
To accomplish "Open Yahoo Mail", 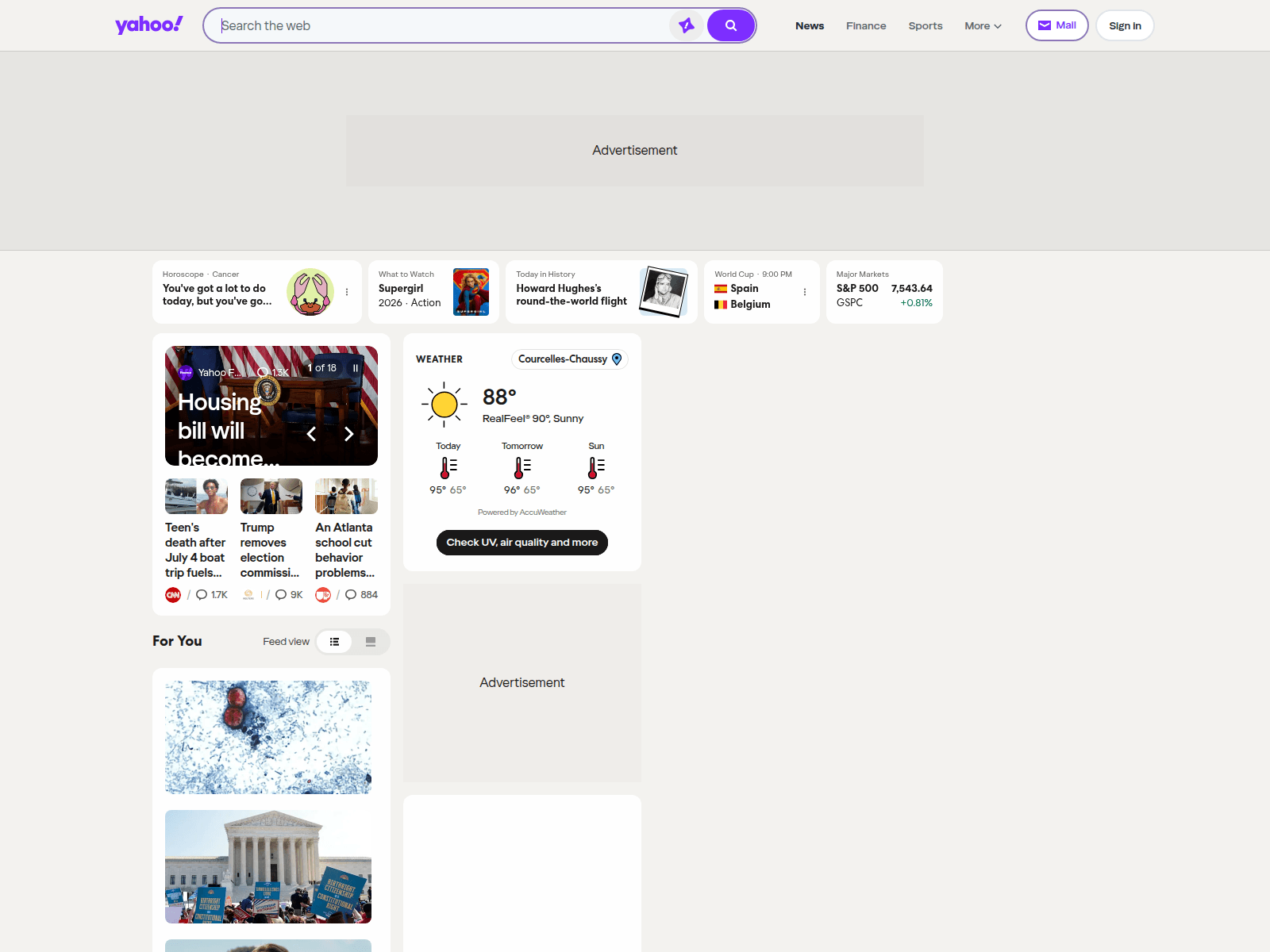I will pyautogui.click(x=1056, y=25).
